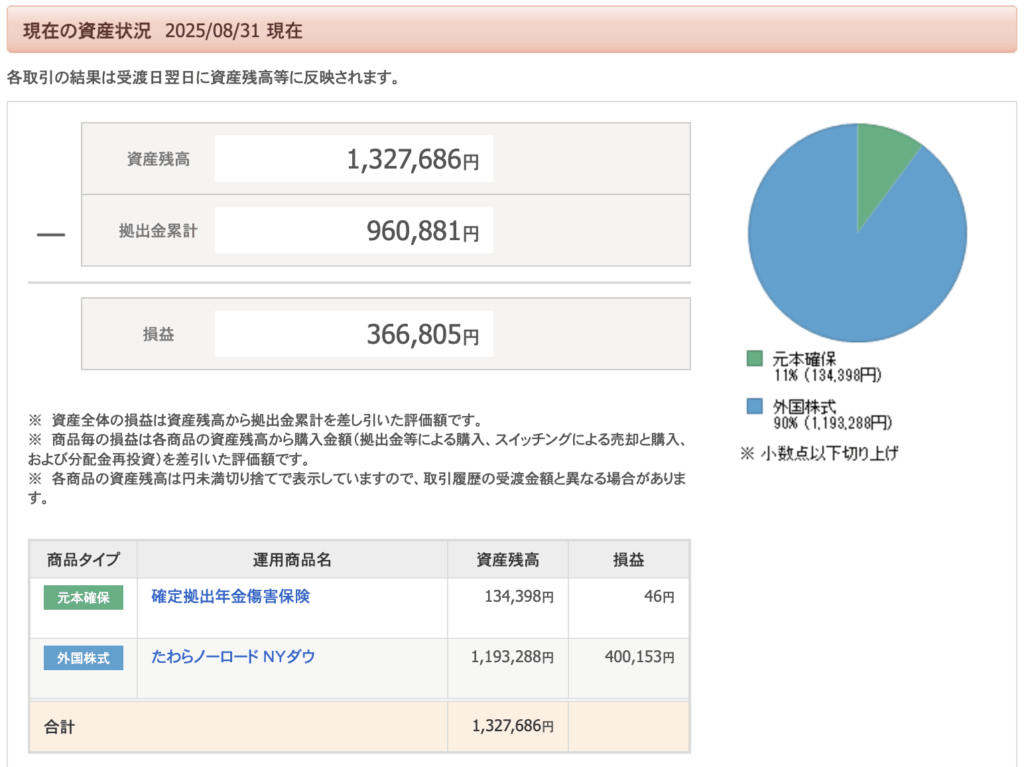Click the minus sign beside 拠出金累計
Screen dimensions: 1024x767
point(50,234)
